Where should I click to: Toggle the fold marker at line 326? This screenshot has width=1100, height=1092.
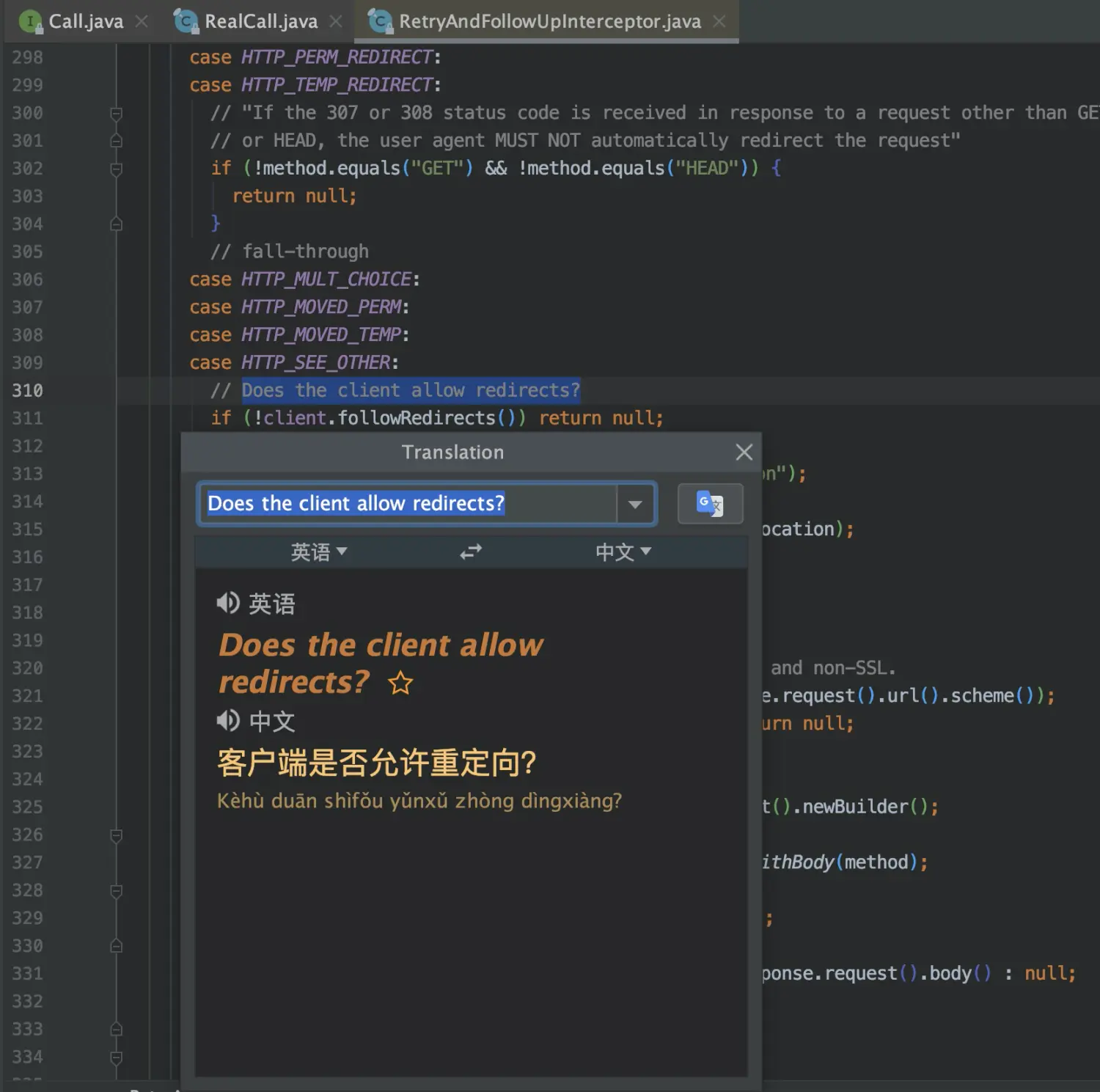[115, 835]
